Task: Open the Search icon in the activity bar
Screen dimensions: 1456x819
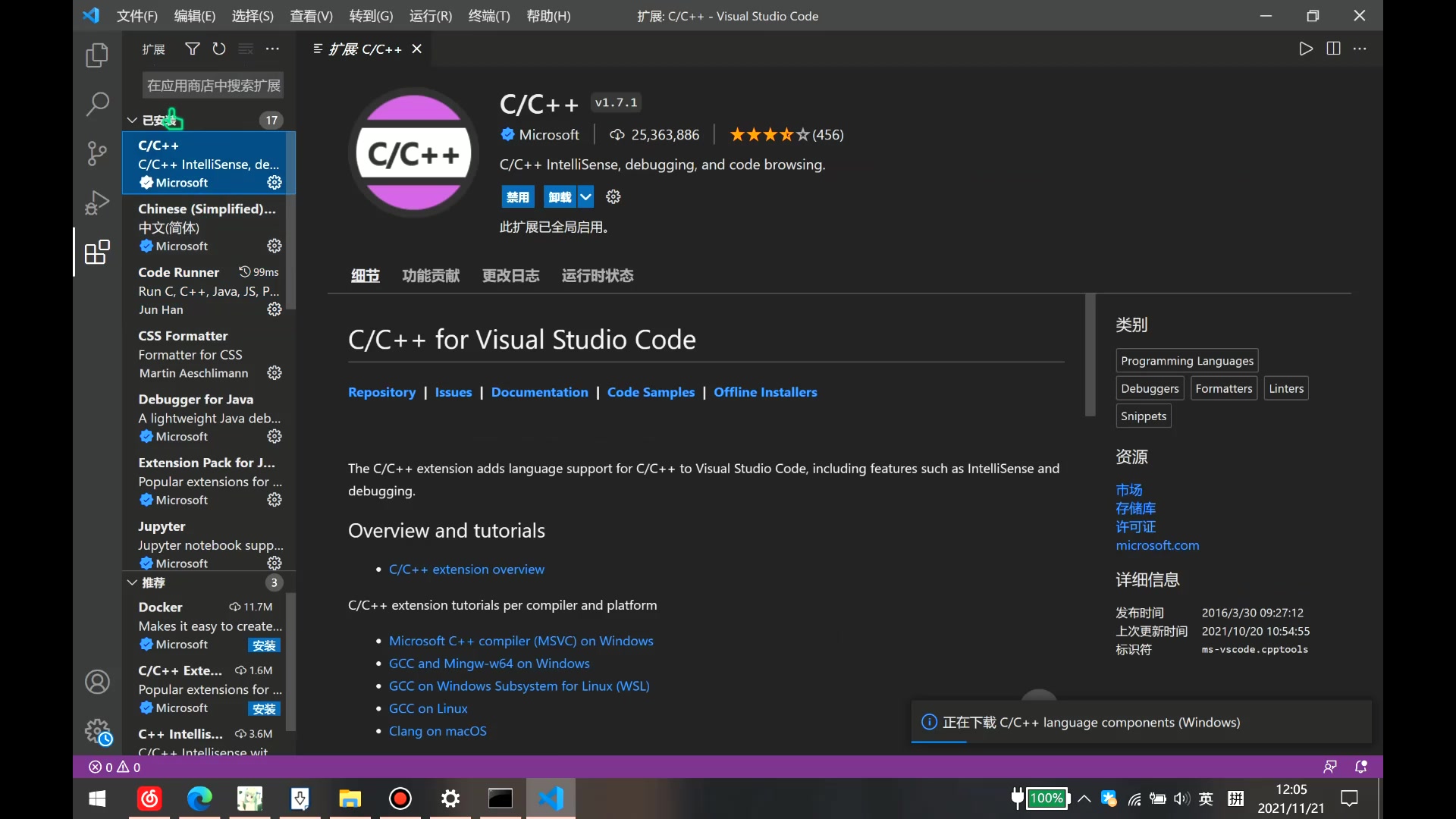Action: tap(97, 104)
